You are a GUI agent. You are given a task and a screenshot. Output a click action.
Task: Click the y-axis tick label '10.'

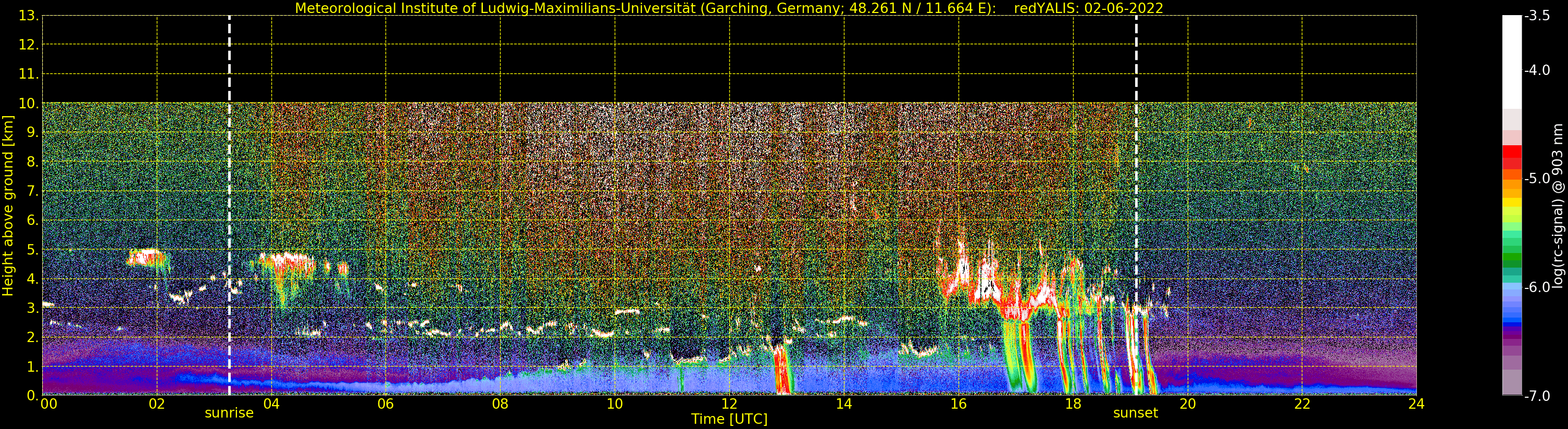tap(29, 104)
